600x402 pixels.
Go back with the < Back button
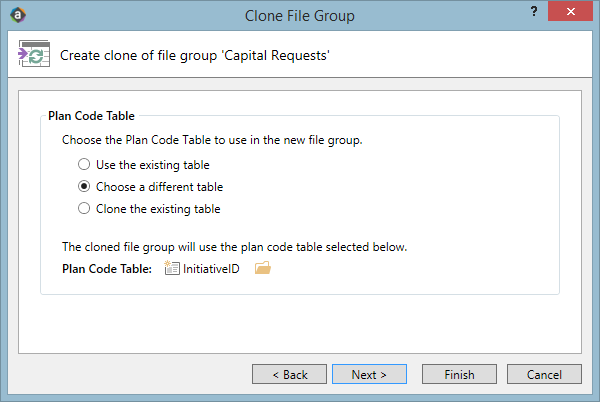coord(289,374)
